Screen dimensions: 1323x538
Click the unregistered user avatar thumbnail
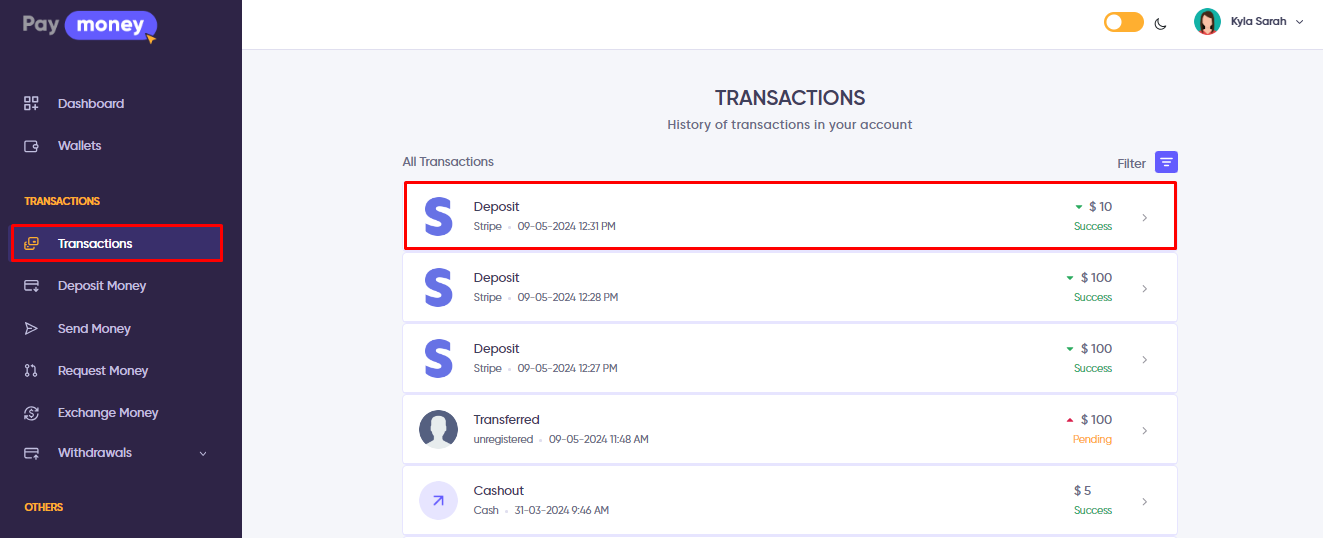(438, 430)
